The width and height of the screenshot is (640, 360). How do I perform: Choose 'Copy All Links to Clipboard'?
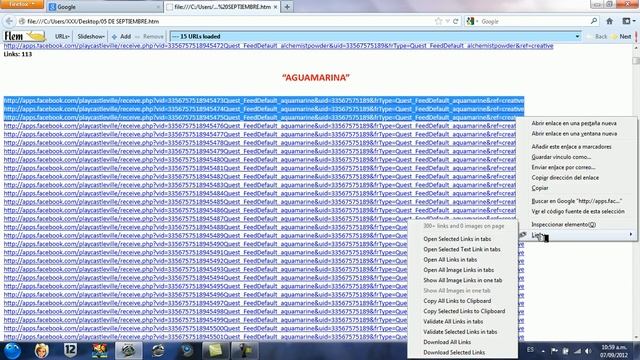pyautogui.click(x=457, y=301)
